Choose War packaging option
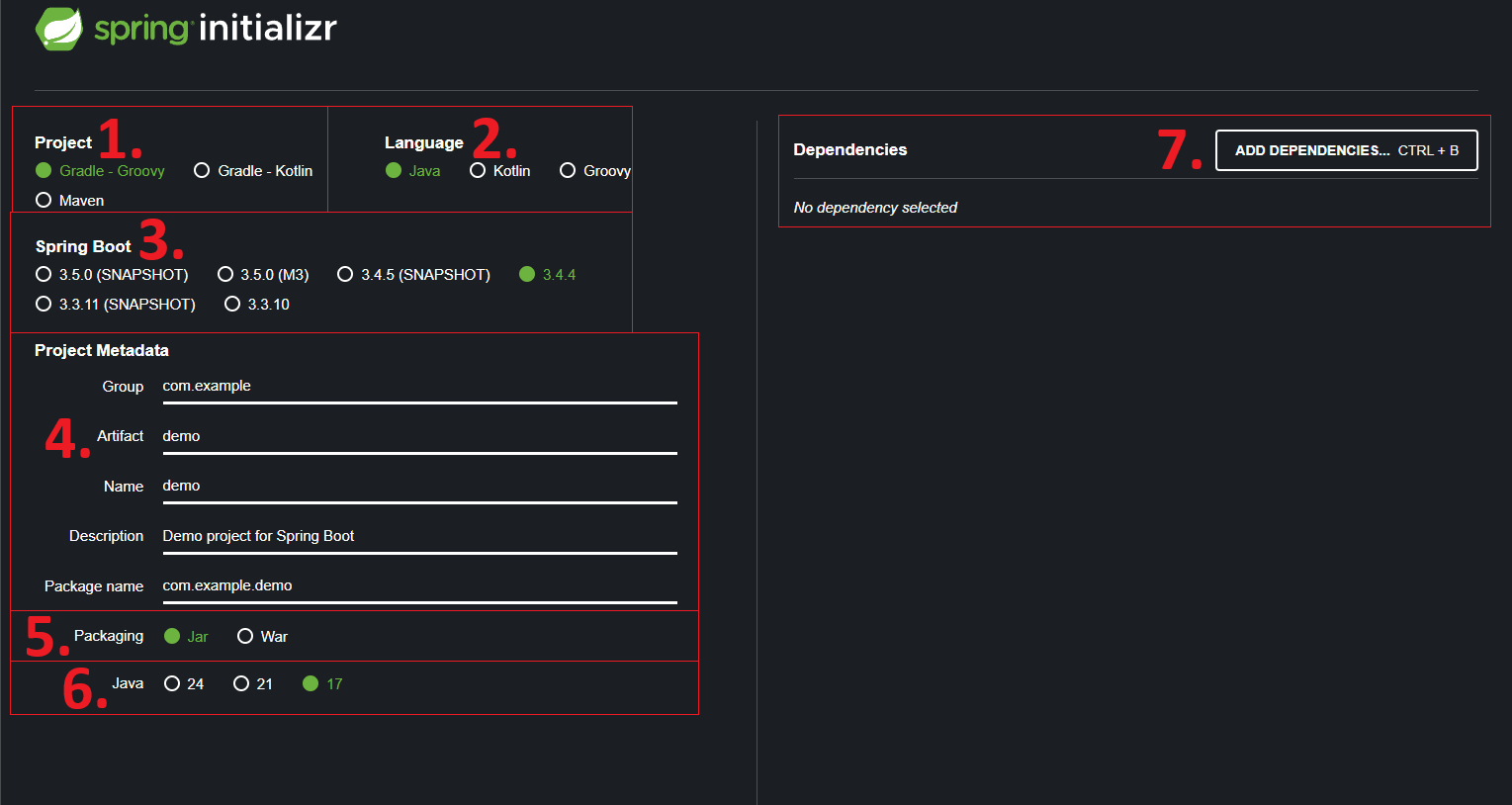The height and width of the screenshot is (805, 1512). point(262,636)
